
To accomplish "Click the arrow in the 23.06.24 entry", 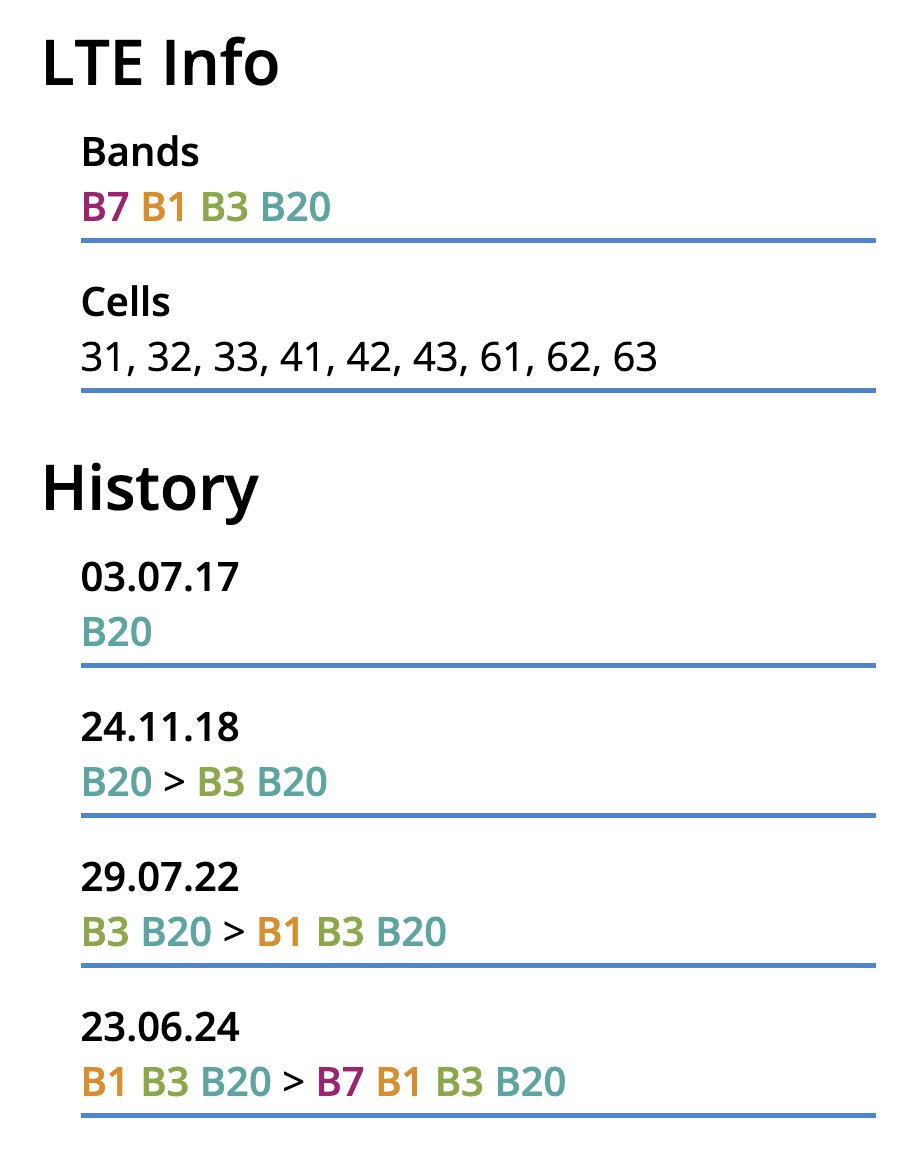I will 293,1082.
